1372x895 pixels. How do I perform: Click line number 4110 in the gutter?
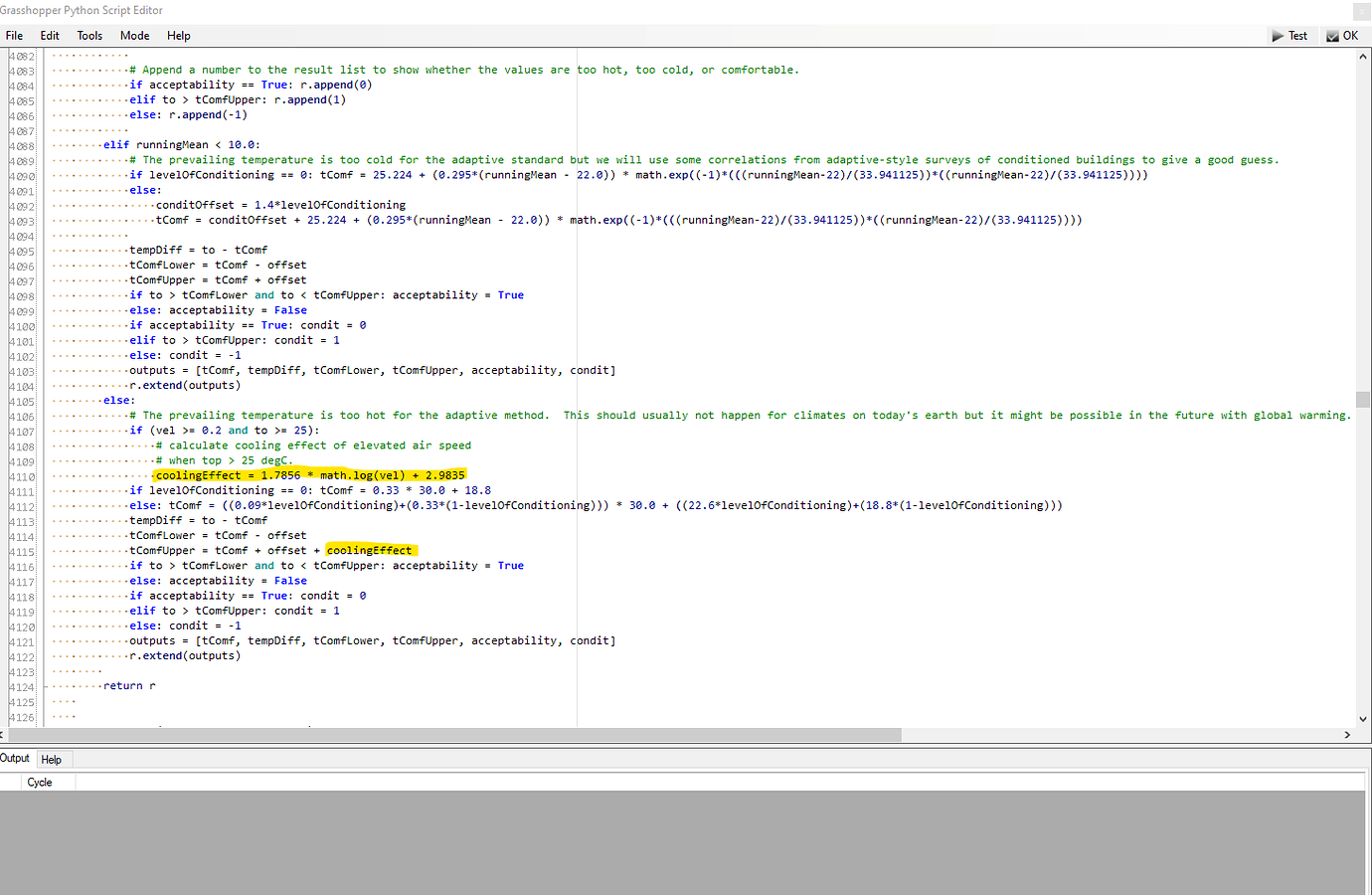coord(20,474)
